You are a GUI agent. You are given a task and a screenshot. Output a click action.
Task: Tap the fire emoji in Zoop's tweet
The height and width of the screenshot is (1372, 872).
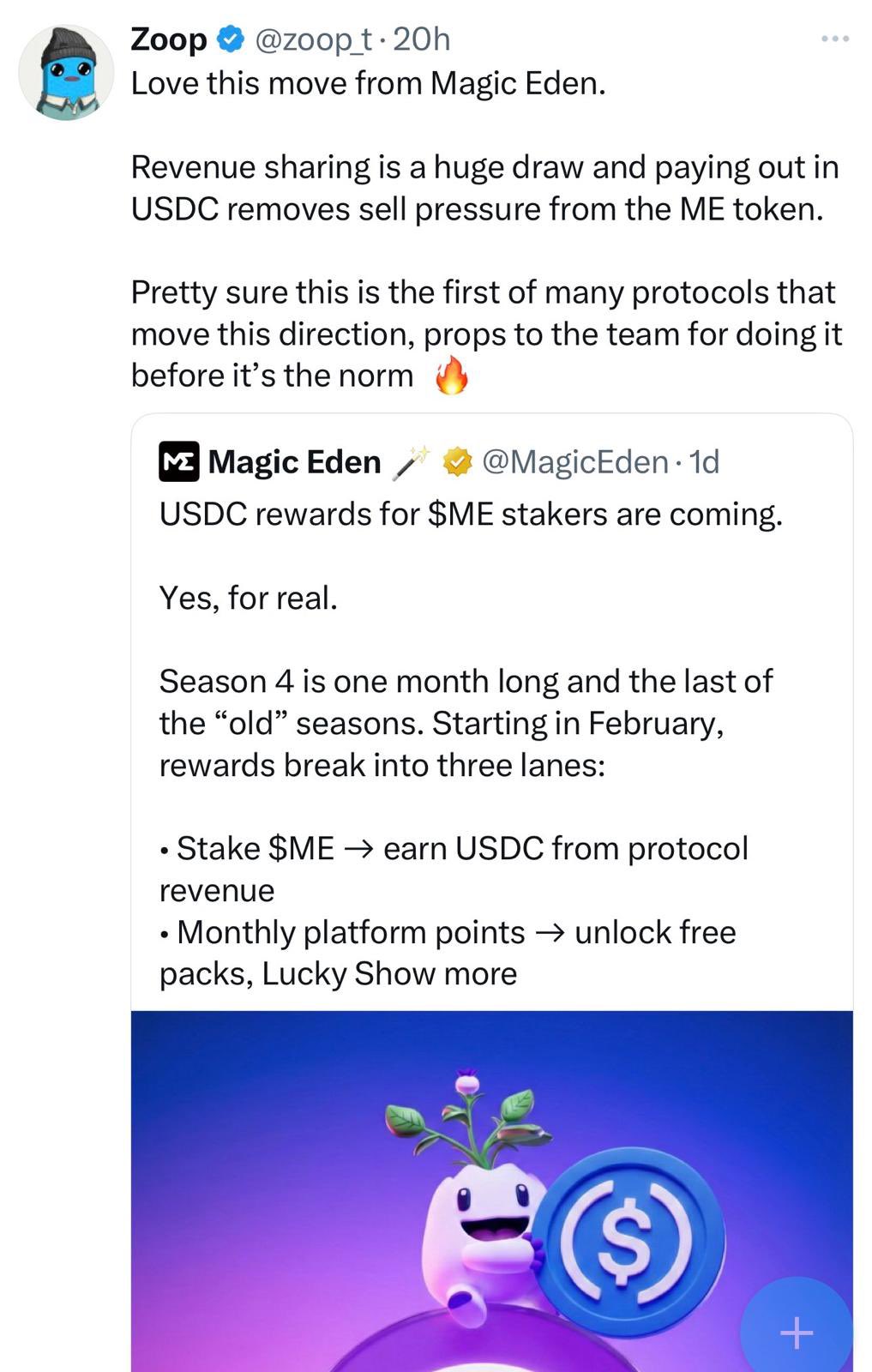click(451, 375)
